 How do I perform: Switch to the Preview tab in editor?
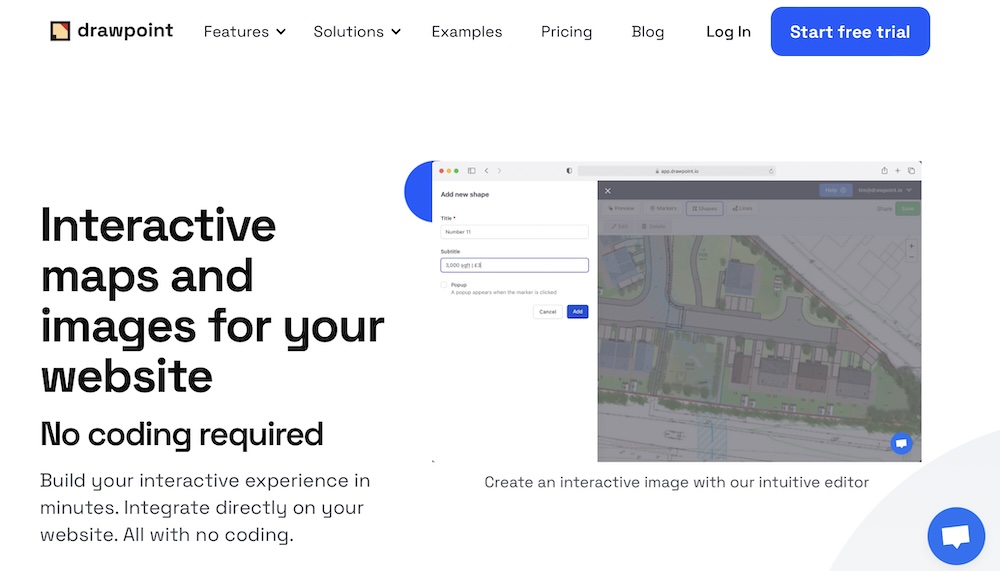(x=621, y=208)
